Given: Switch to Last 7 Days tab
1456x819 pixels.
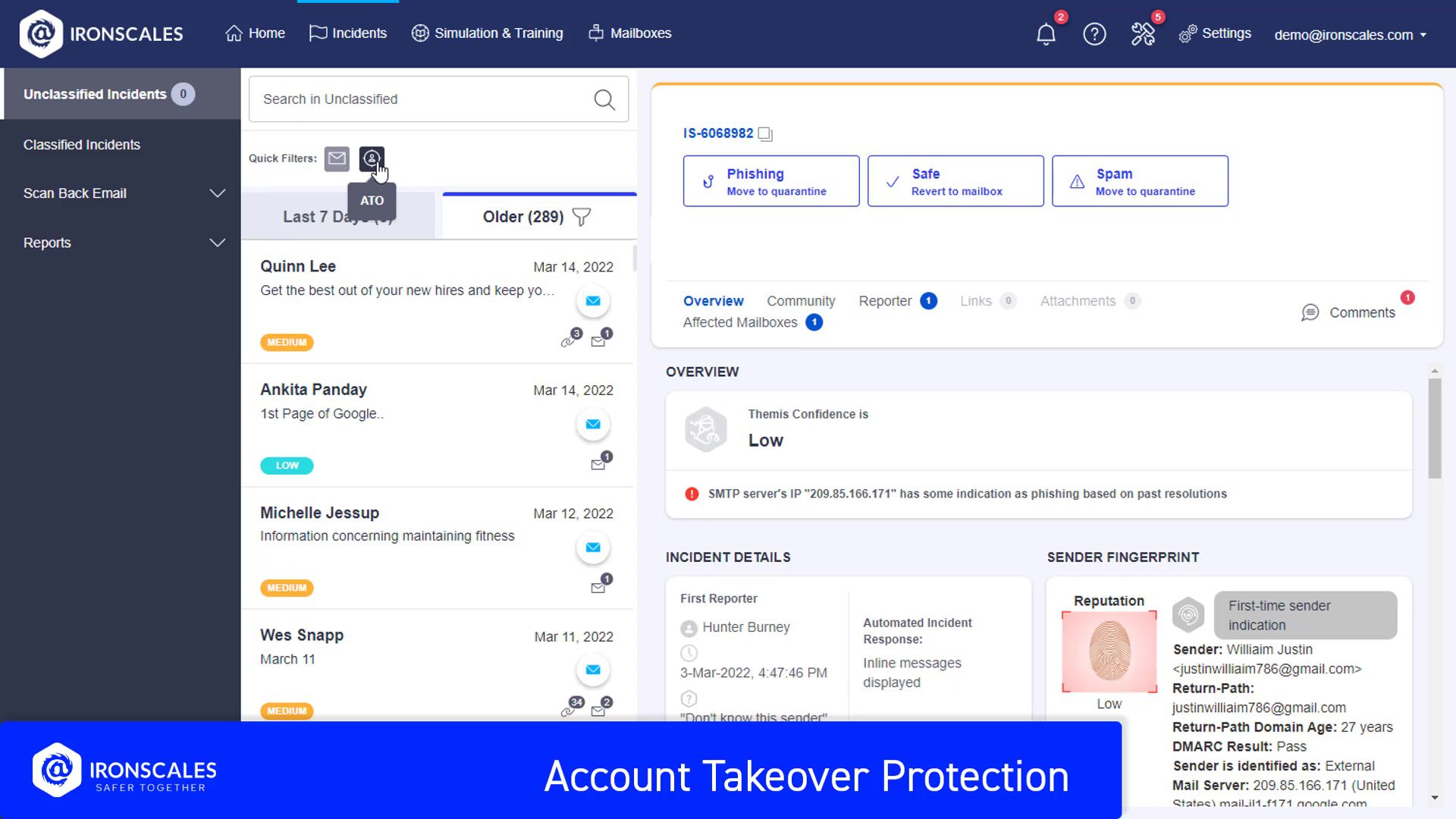Looking at the screenshot, I should pyautogui.click(x=338, y=217).
